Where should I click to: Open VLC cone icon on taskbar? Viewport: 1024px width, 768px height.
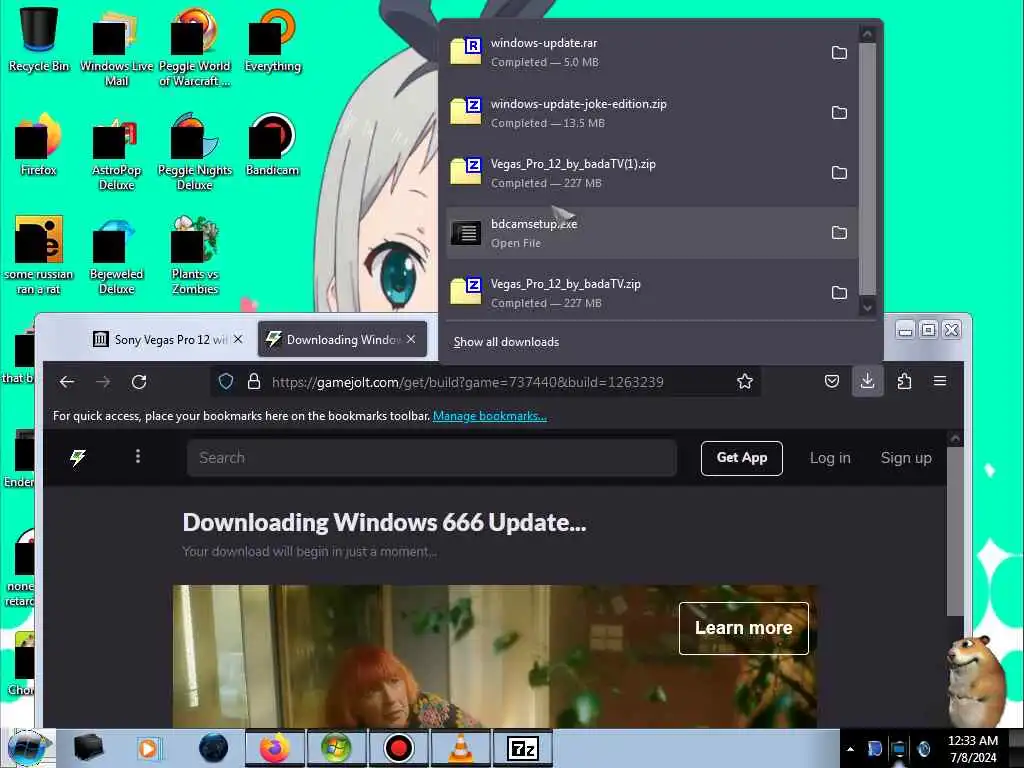click(x=460, y=748)
